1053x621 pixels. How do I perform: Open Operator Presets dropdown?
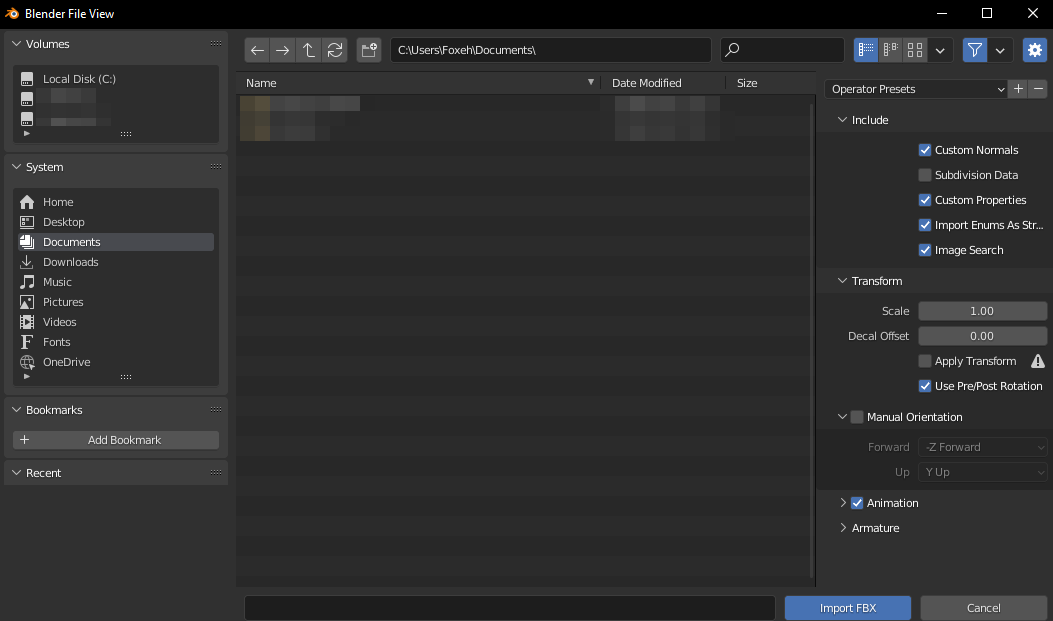(916, 89)
